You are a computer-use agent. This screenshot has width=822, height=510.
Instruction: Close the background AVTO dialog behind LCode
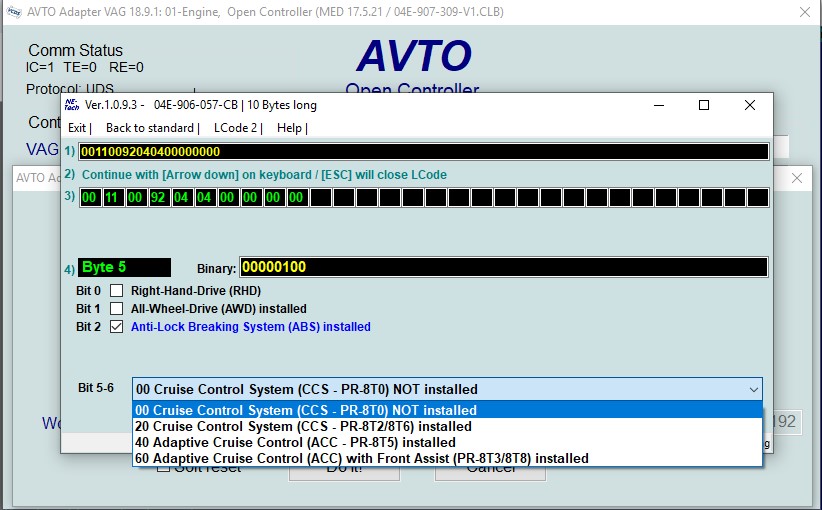point(797,178)
